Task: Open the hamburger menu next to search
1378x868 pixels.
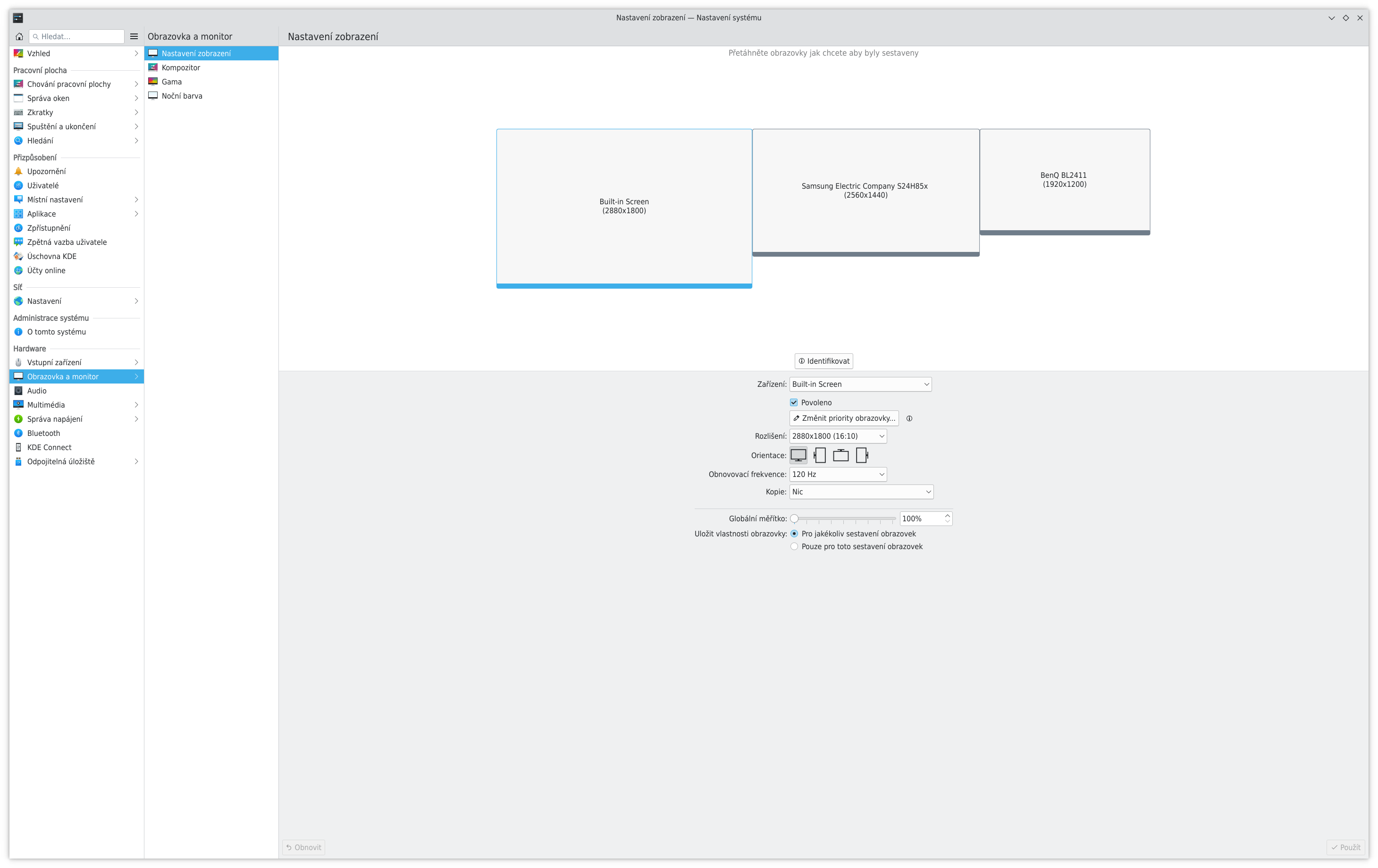Action: point(134,37)
